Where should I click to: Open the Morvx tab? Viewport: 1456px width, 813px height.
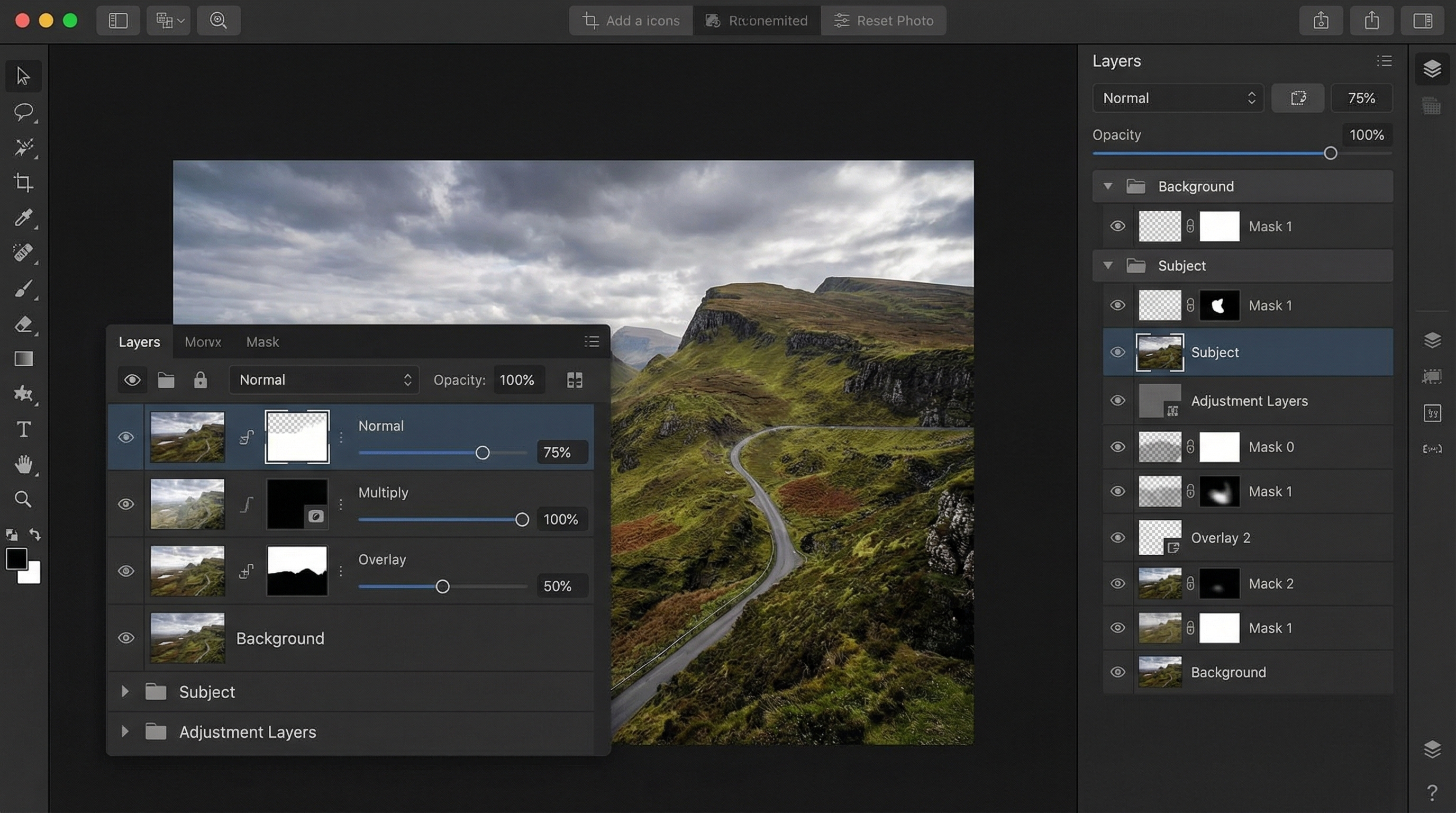click(203, 342)
